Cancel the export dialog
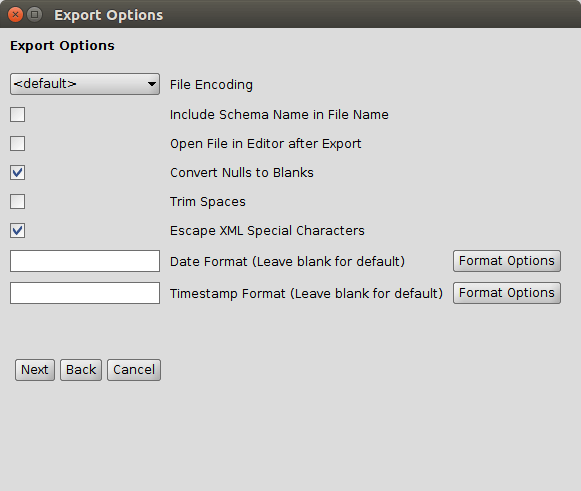The height and width of the screenshot is (491, 581). coord(134,370)
